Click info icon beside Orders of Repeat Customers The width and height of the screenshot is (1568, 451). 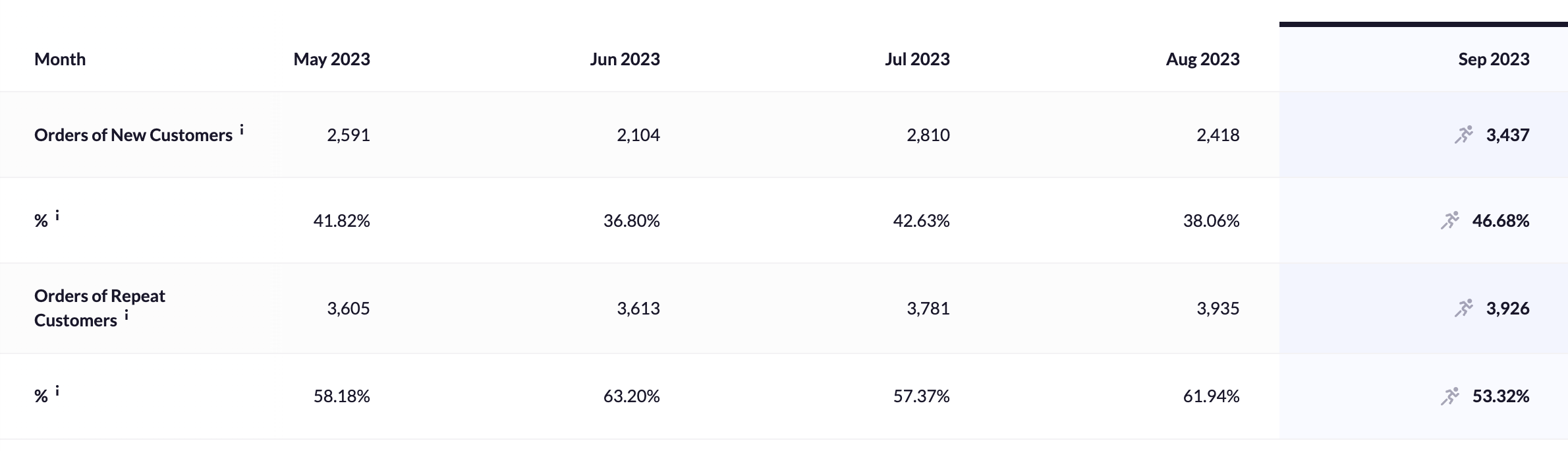pos(126,315)
